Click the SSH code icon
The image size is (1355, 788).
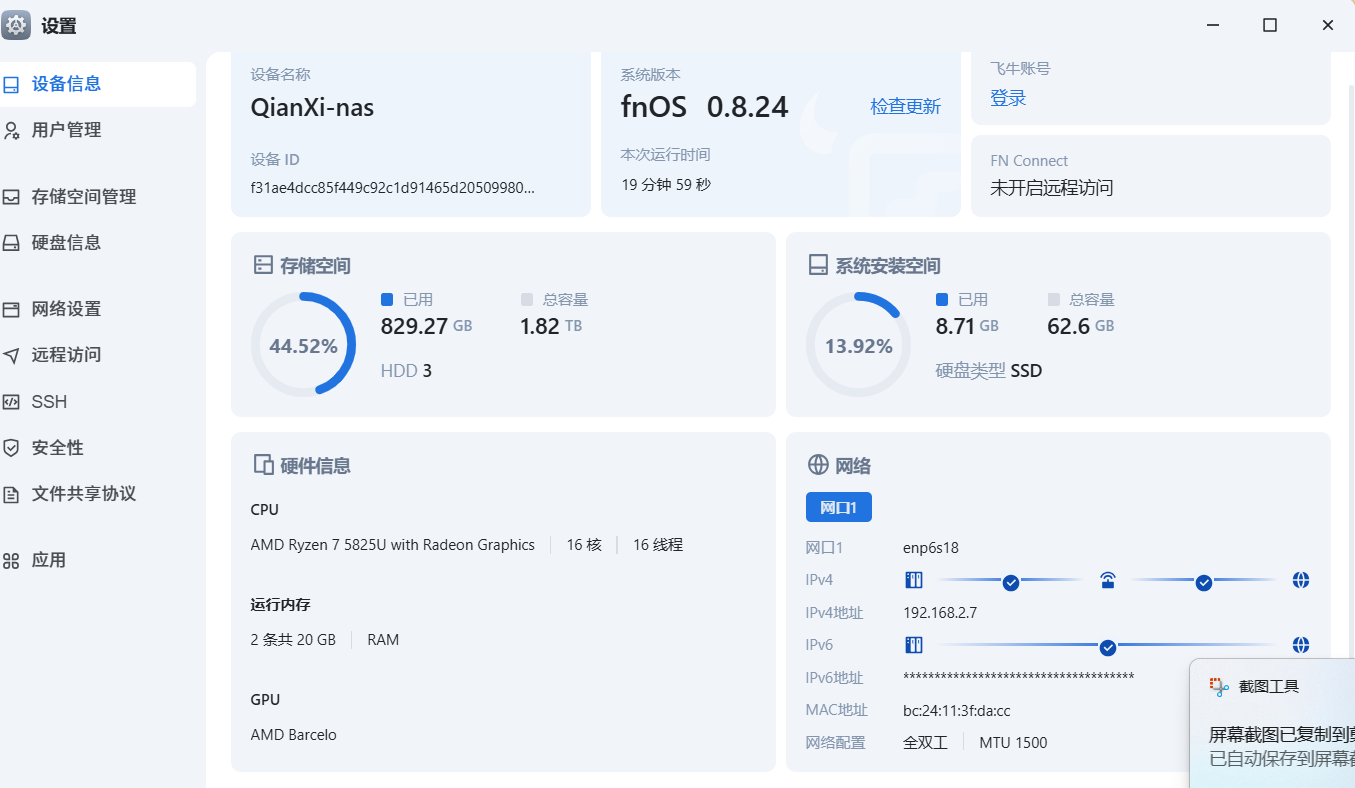point(11,402)
